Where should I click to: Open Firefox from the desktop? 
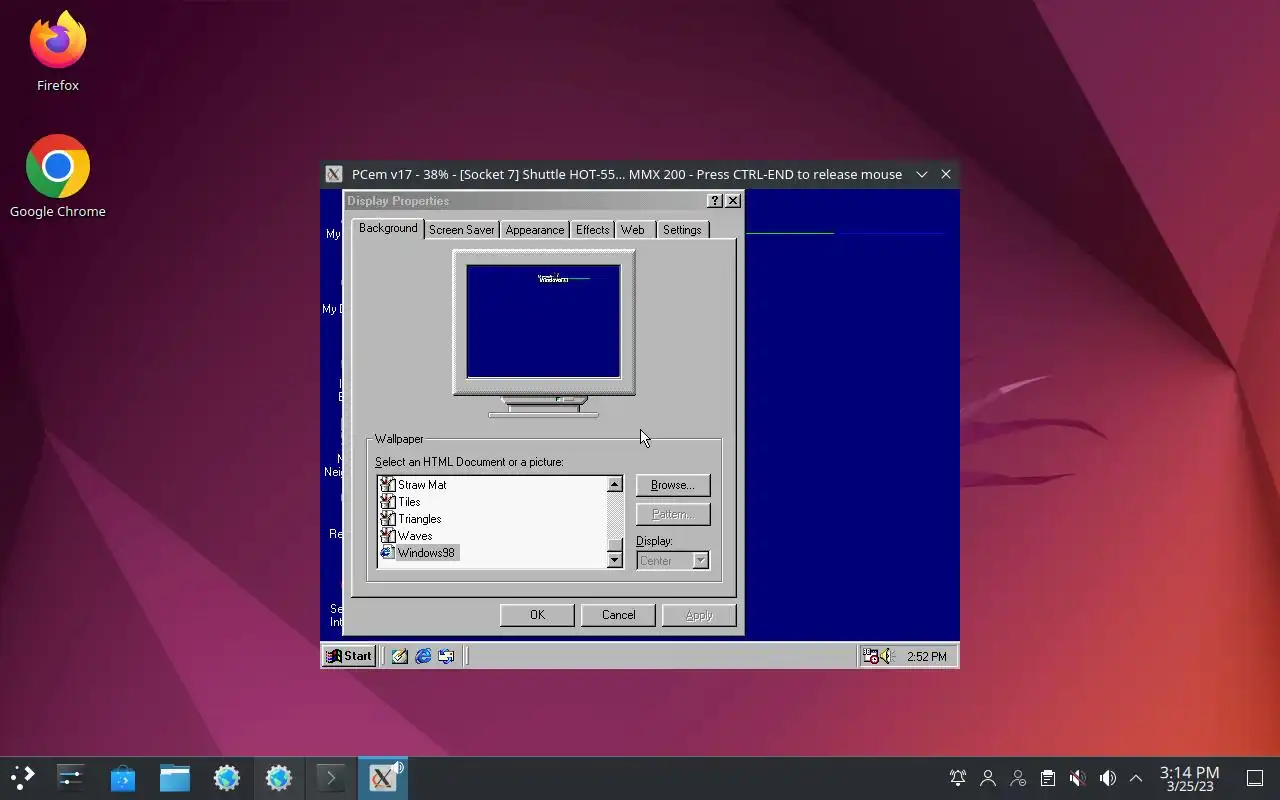[x=58, y=52]
